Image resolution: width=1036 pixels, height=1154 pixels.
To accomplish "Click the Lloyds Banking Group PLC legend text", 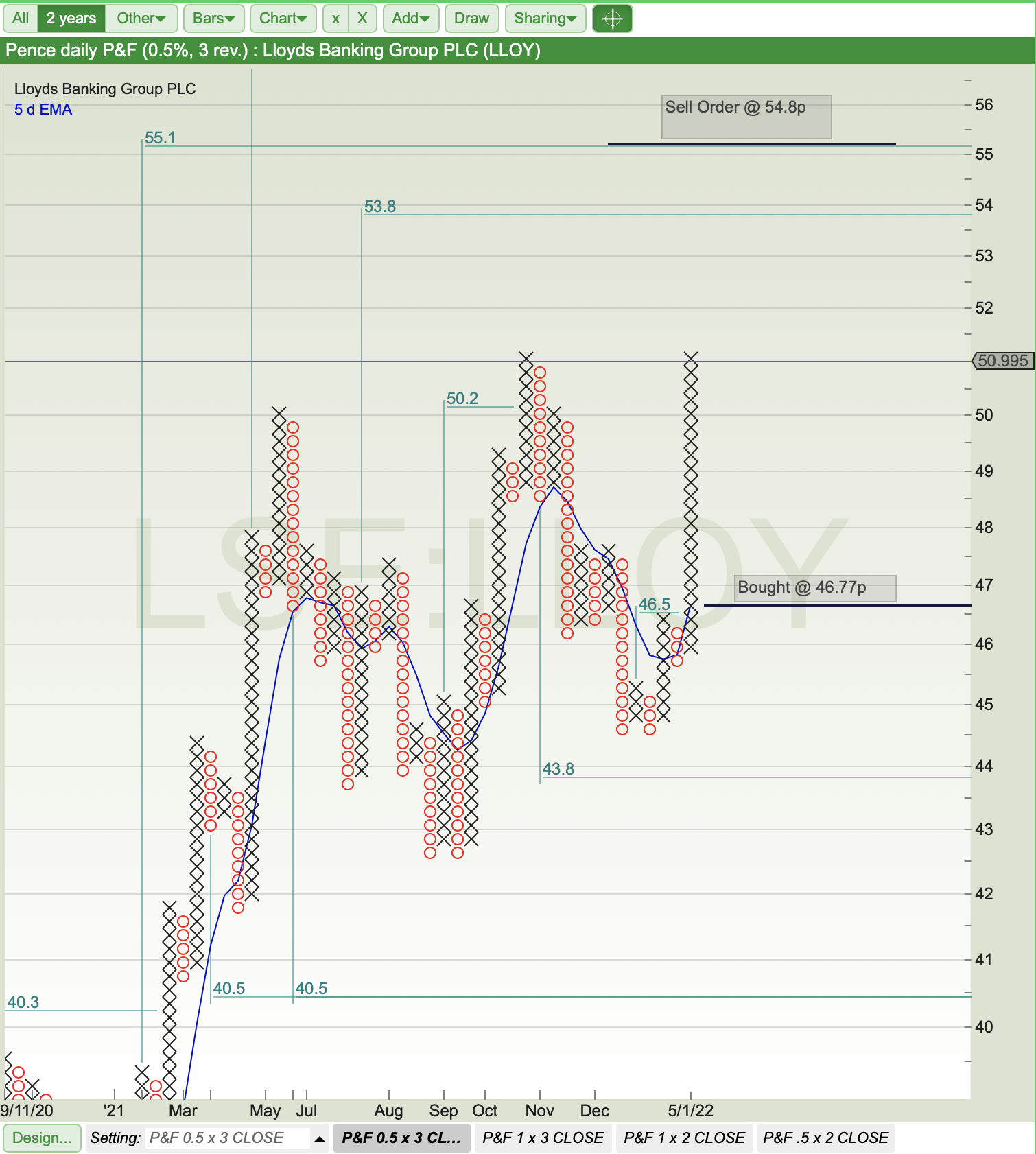I will click(105, 89).
